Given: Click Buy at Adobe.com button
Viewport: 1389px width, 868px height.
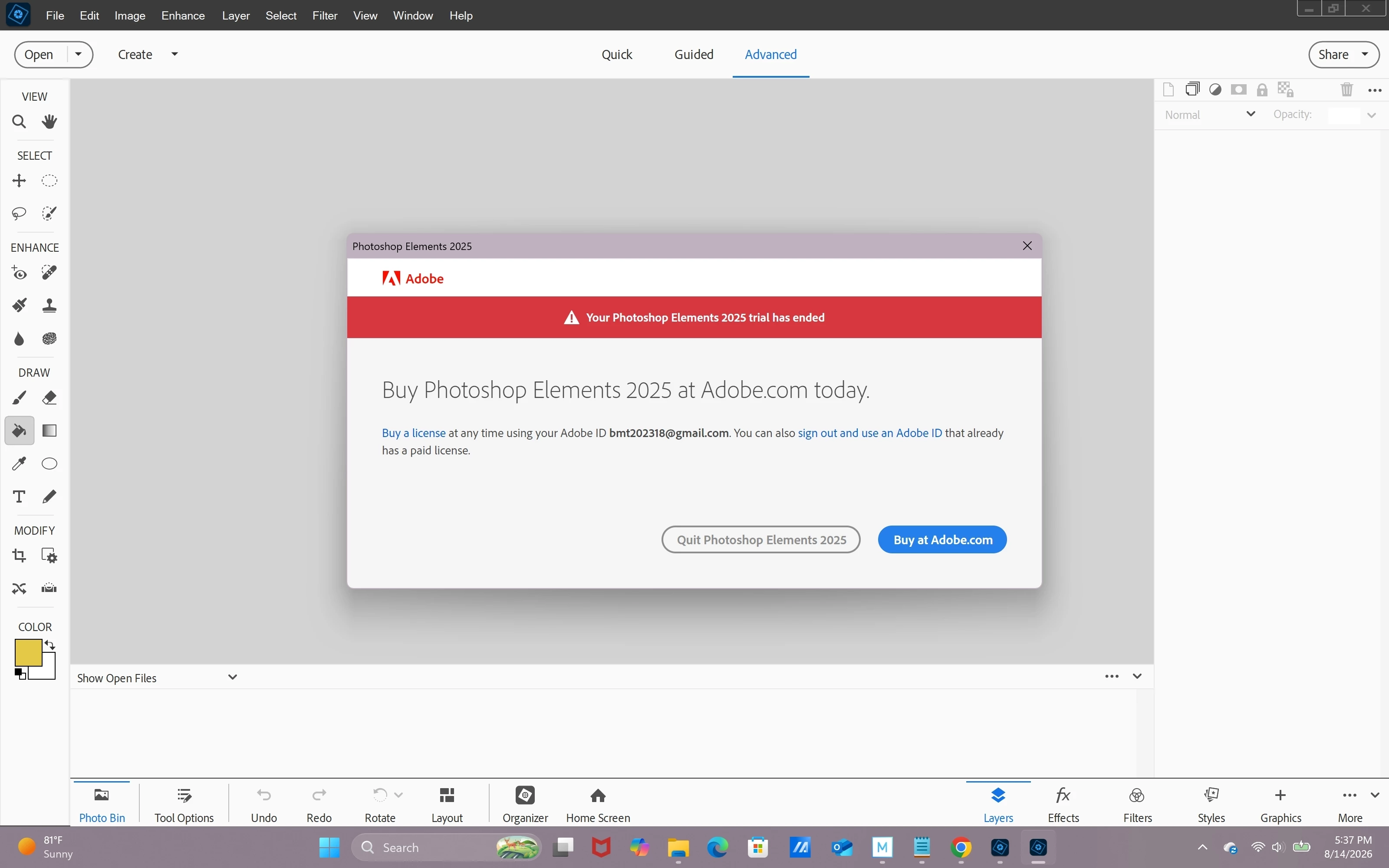Looking at the screenshot, I should (x=942, y=539).
